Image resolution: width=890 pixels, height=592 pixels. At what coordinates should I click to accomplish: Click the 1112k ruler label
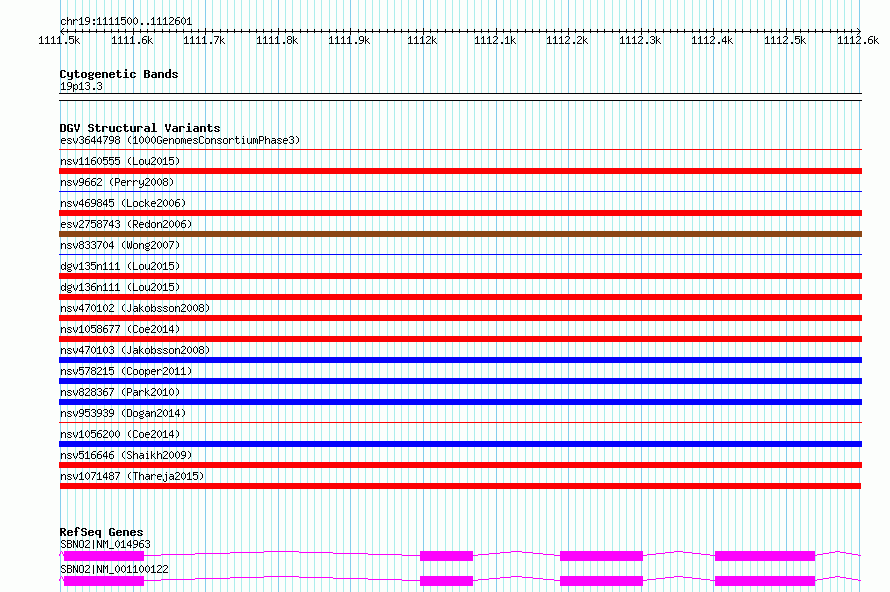(x=422, y=40)
